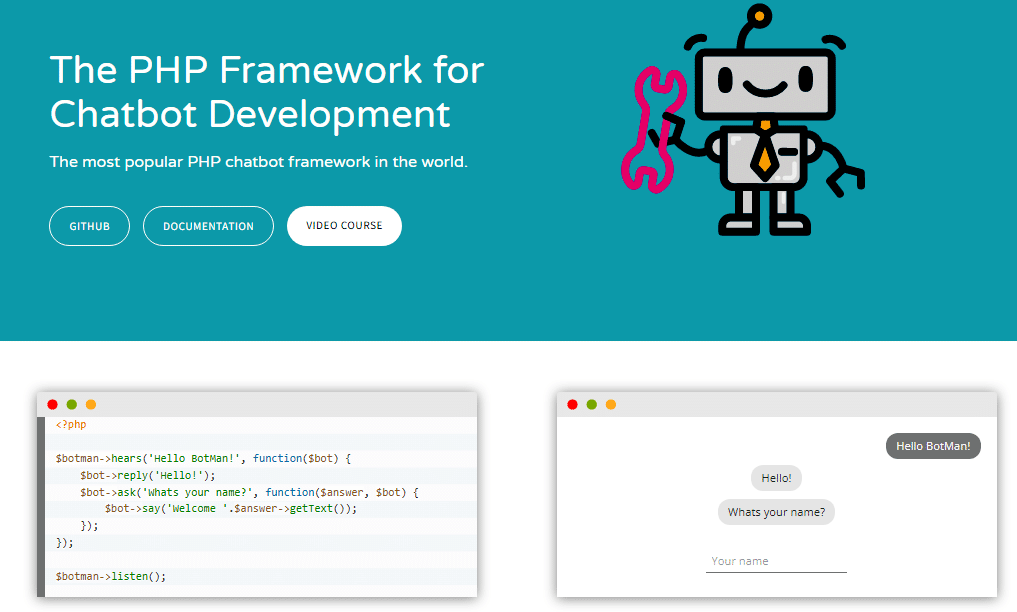Click the 'Whats your name?' chat bubble
This screenshot has height=612, width=1017.
[776, 512]
